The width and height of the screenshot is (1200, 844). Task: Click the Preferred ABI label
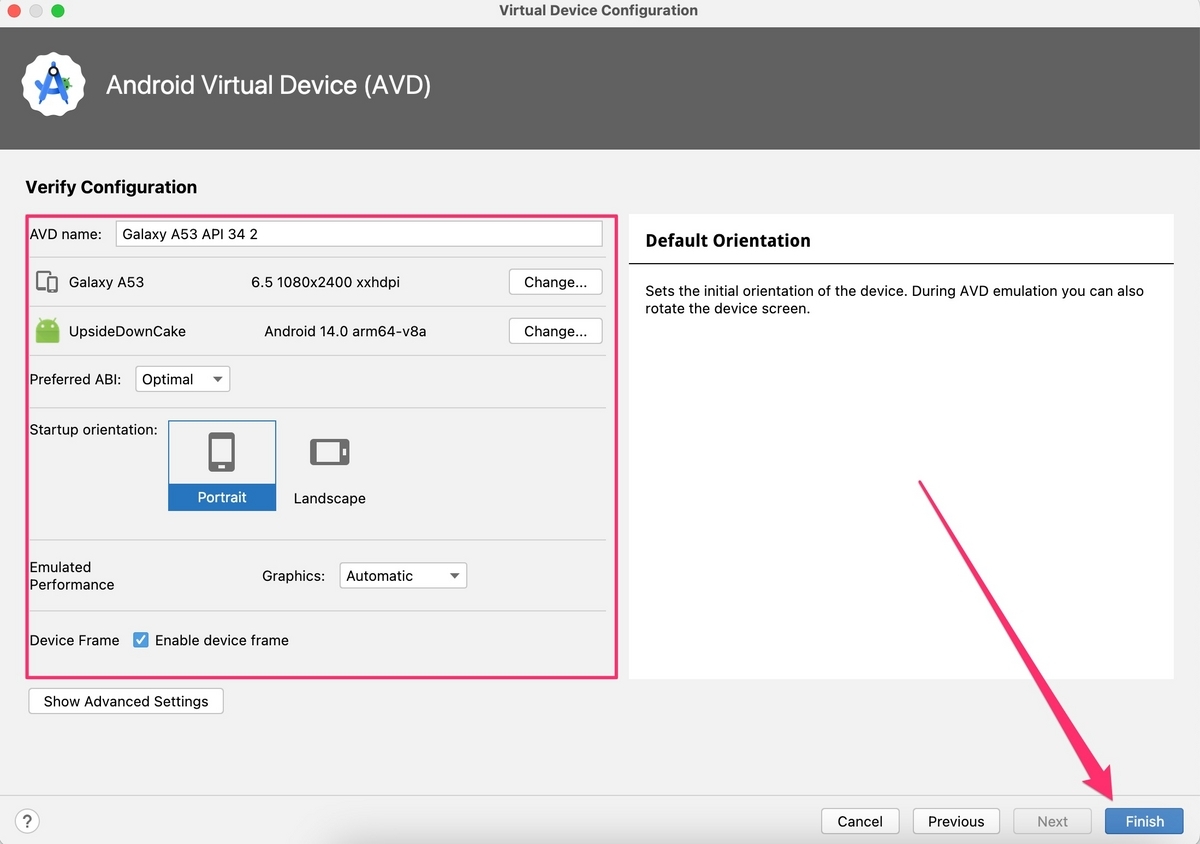pos(75,379)
